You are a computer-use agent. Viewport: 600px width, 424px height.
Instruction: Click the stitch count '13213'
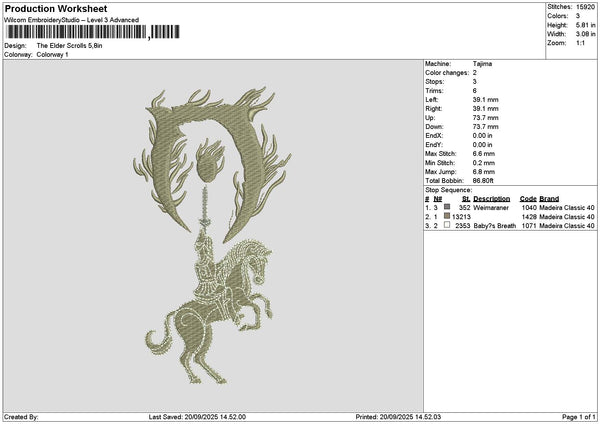(461, 217)
